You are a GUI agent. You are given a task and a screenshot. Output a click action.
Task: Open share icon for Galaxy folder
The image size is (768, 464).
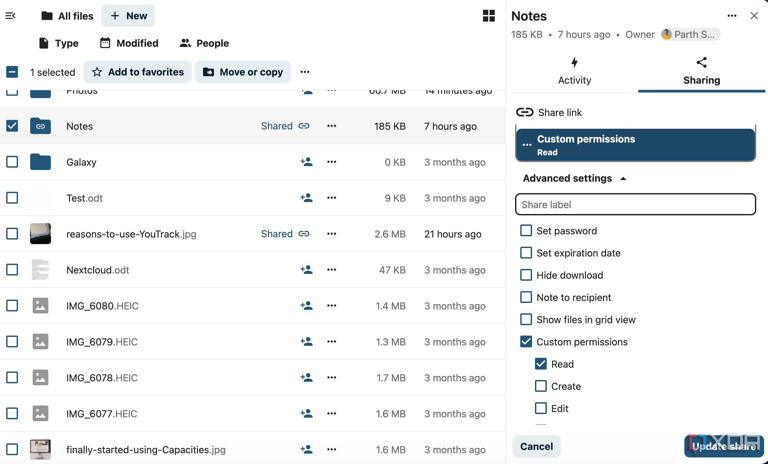[307, 162]
